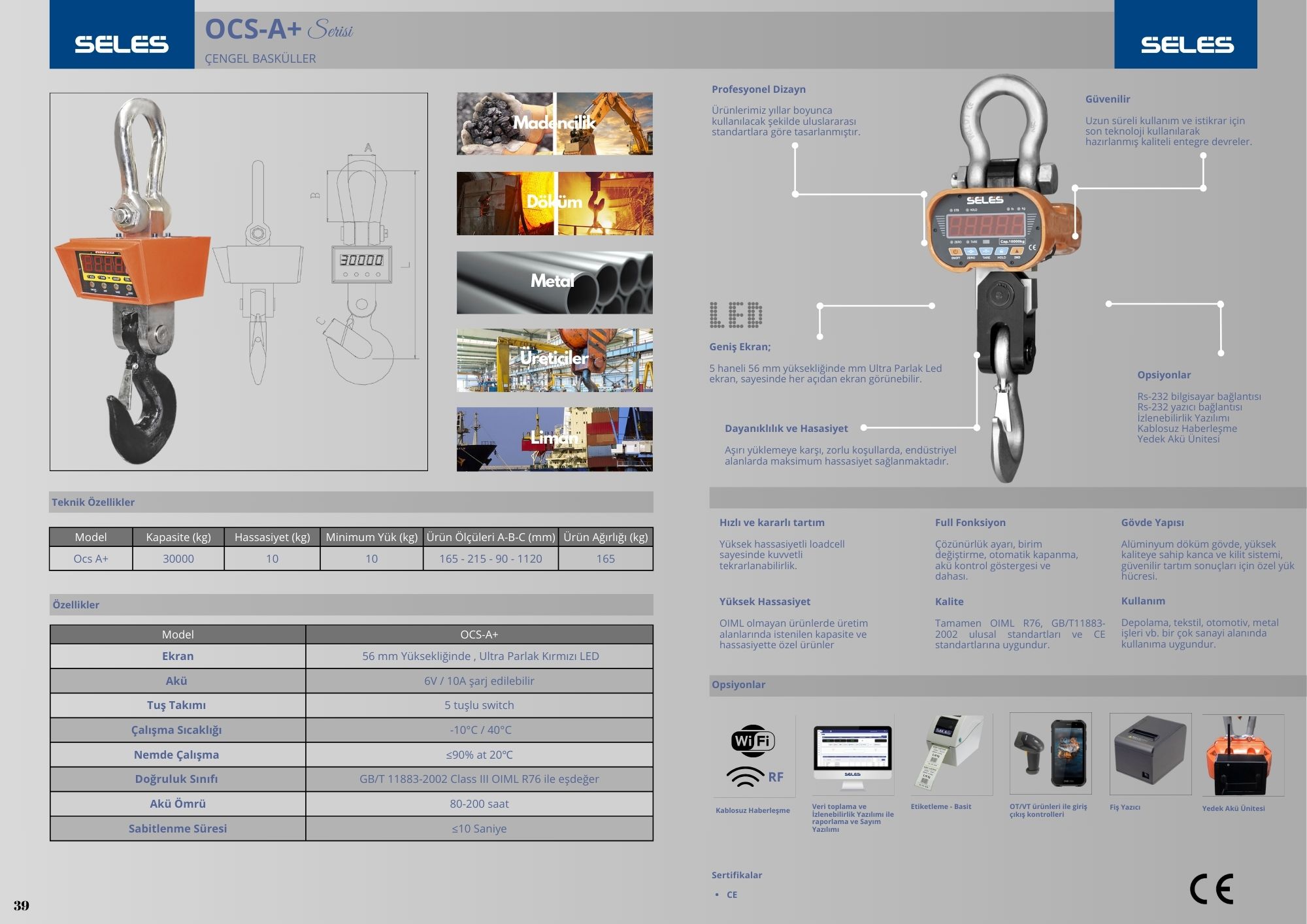Click the Kapasite (kg) column header
Screen dimensions: 1307x924
point(178,537)
